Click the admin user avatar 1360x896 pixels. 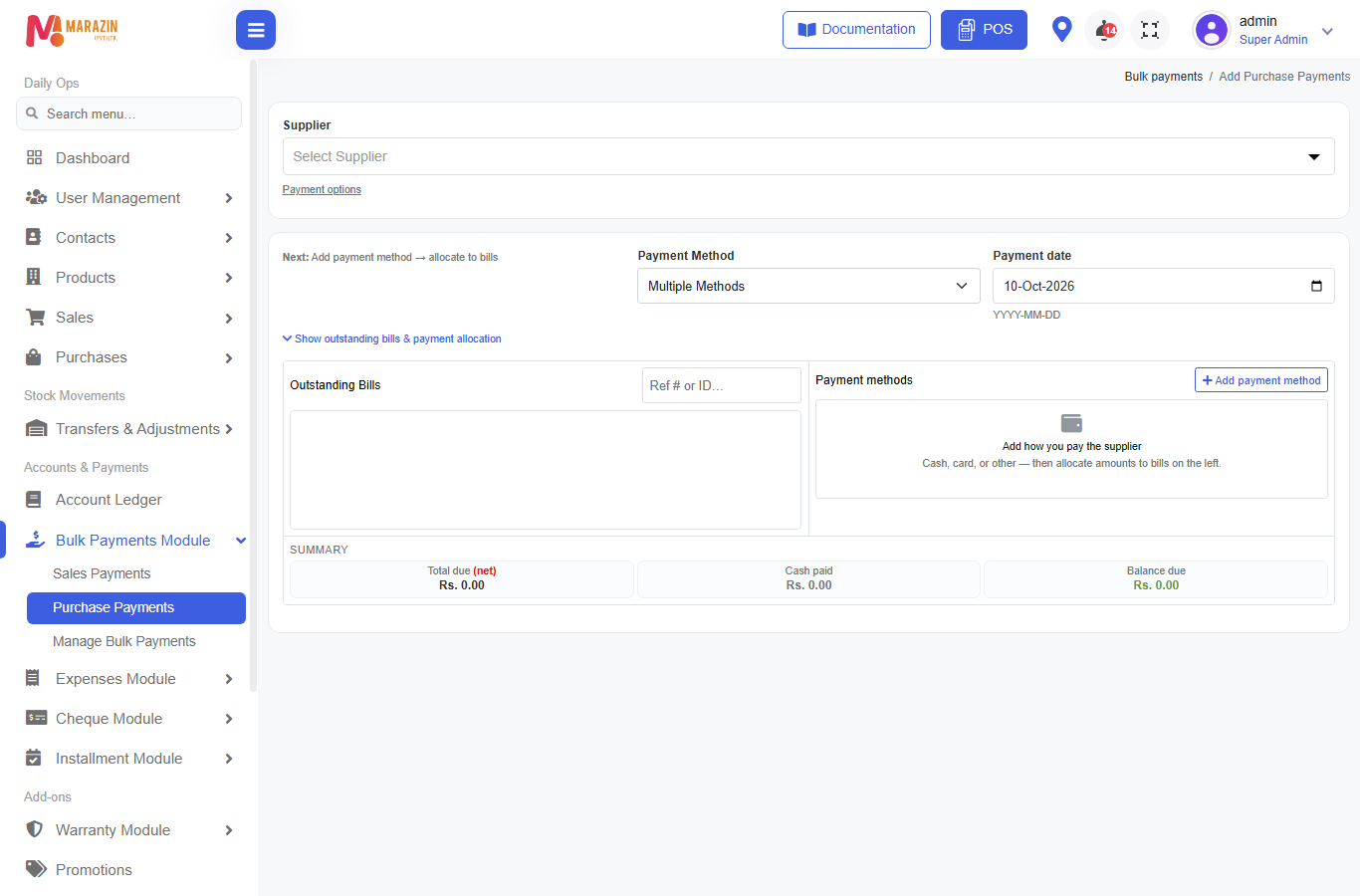[1212, 30]
